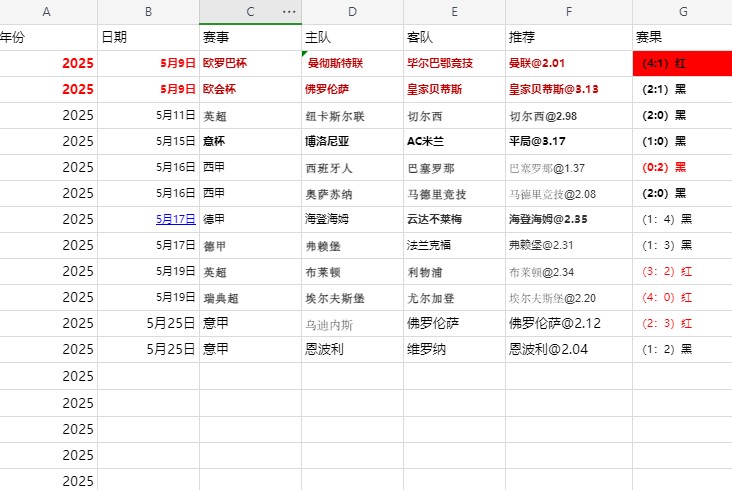The image size is (732, 490).
Task: Select the red-filled (4:1) 红 result cell
Action: pos(682,63)
